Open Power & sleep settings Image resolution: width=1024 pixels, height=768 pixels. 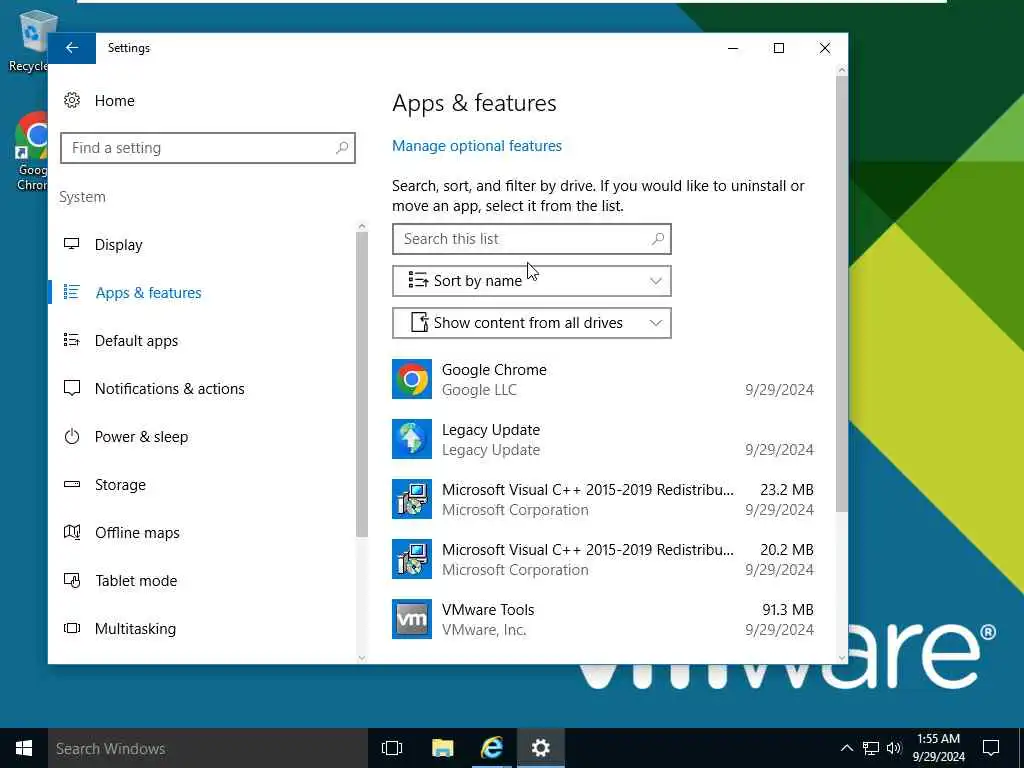click(x=141, y=437)
